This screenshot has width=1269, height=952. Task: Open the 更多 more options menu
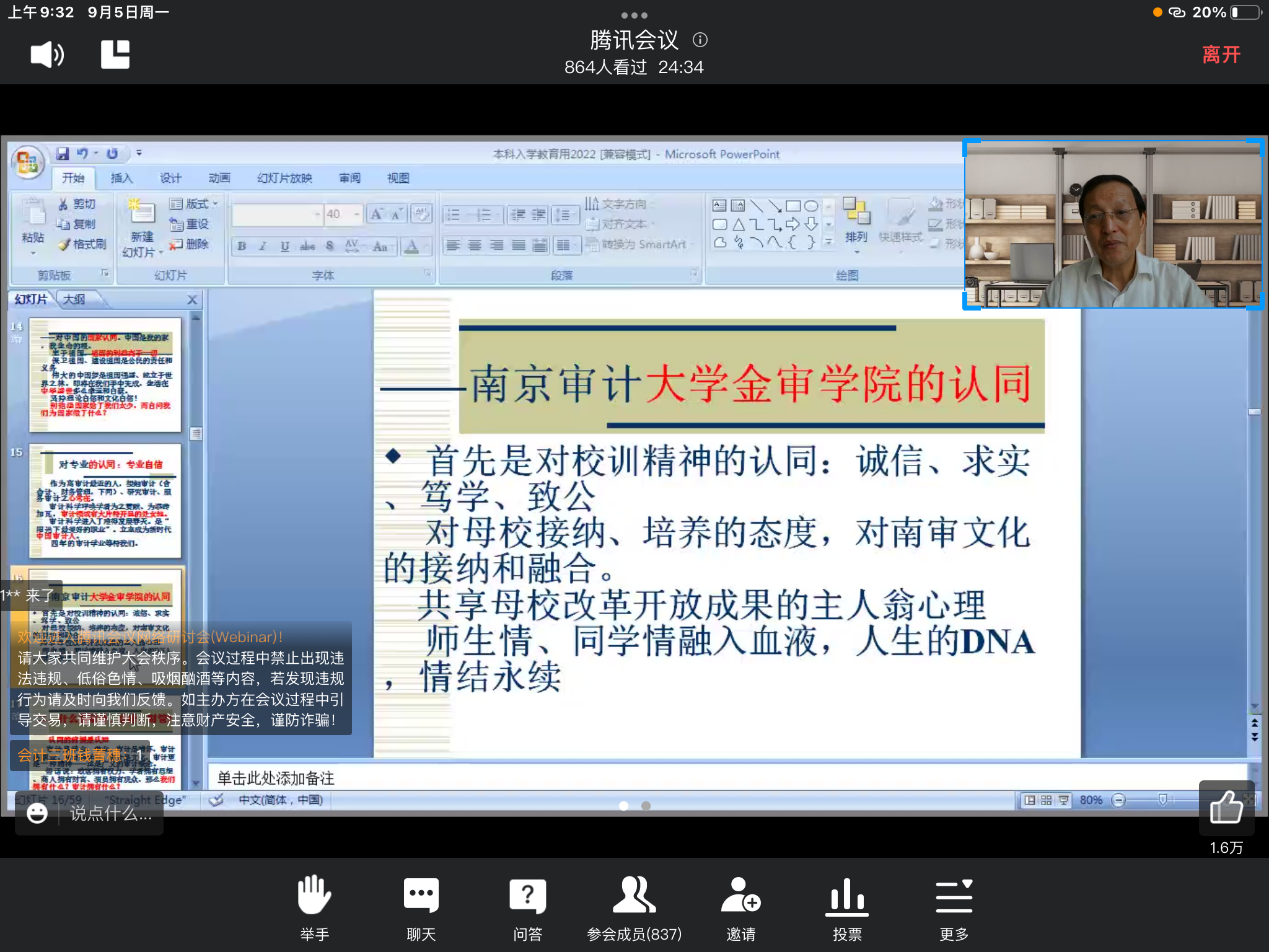click(x=954, y=906)
